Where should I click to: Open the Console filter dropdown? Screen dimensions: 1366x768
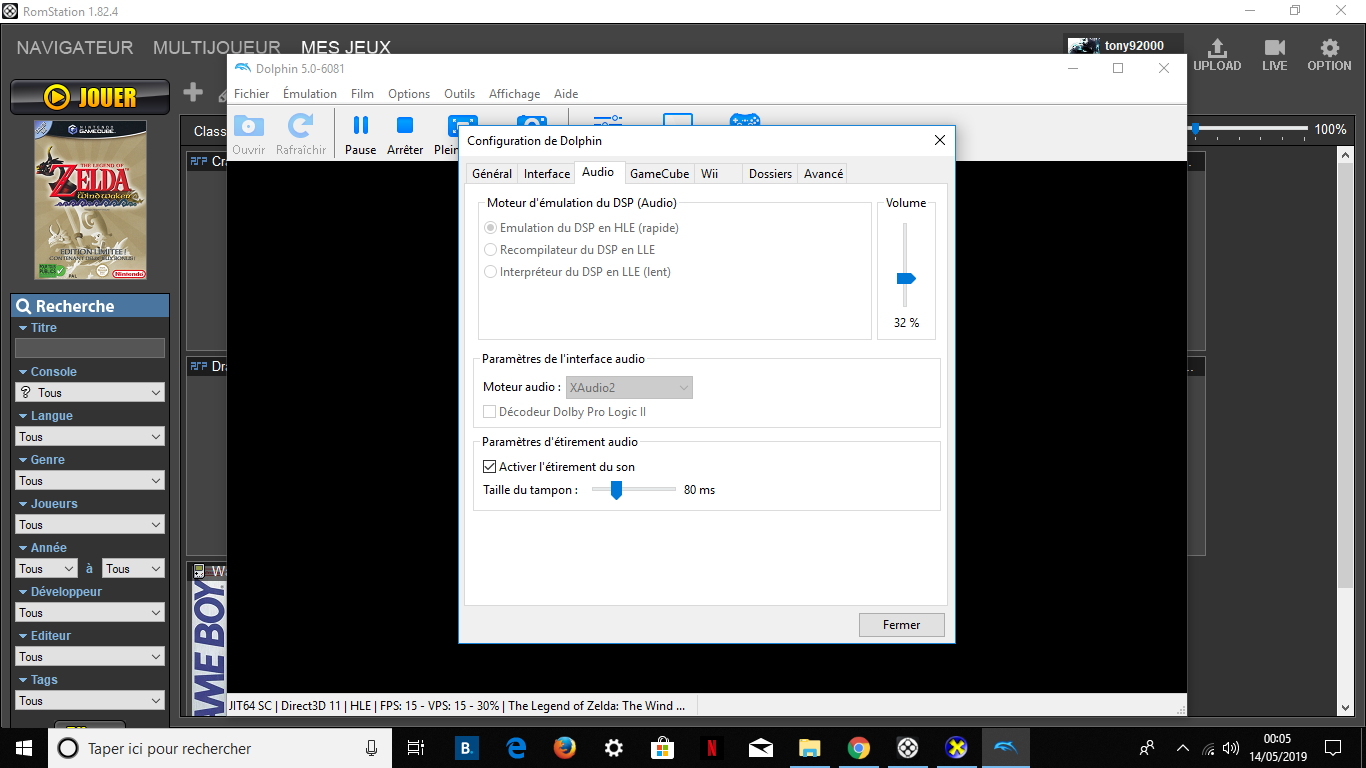[90, 393]
